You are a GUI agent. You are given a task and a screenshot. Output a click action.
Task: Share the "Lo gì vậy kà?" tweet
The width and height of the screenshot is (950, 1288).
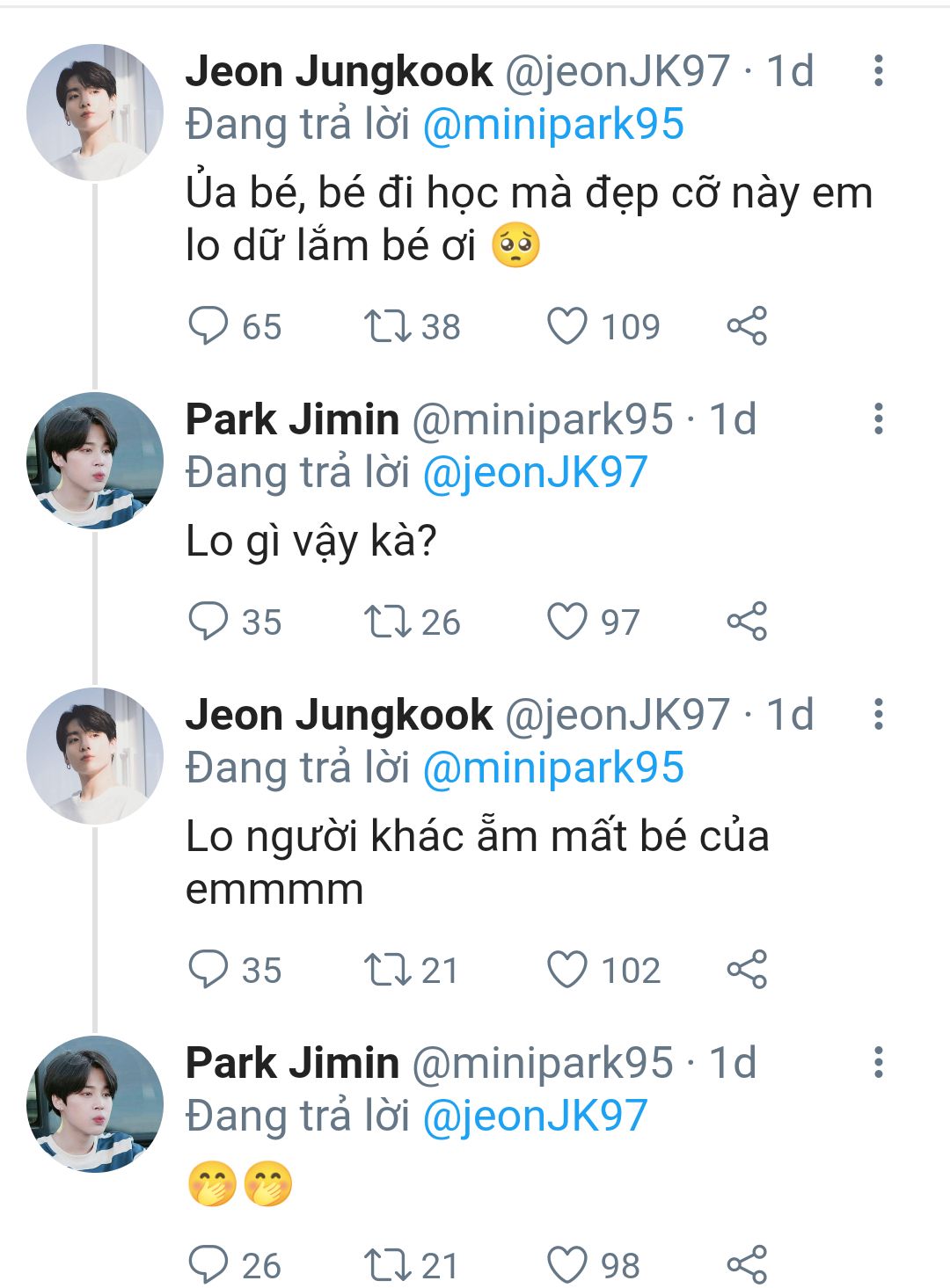(x=747, y=622)
